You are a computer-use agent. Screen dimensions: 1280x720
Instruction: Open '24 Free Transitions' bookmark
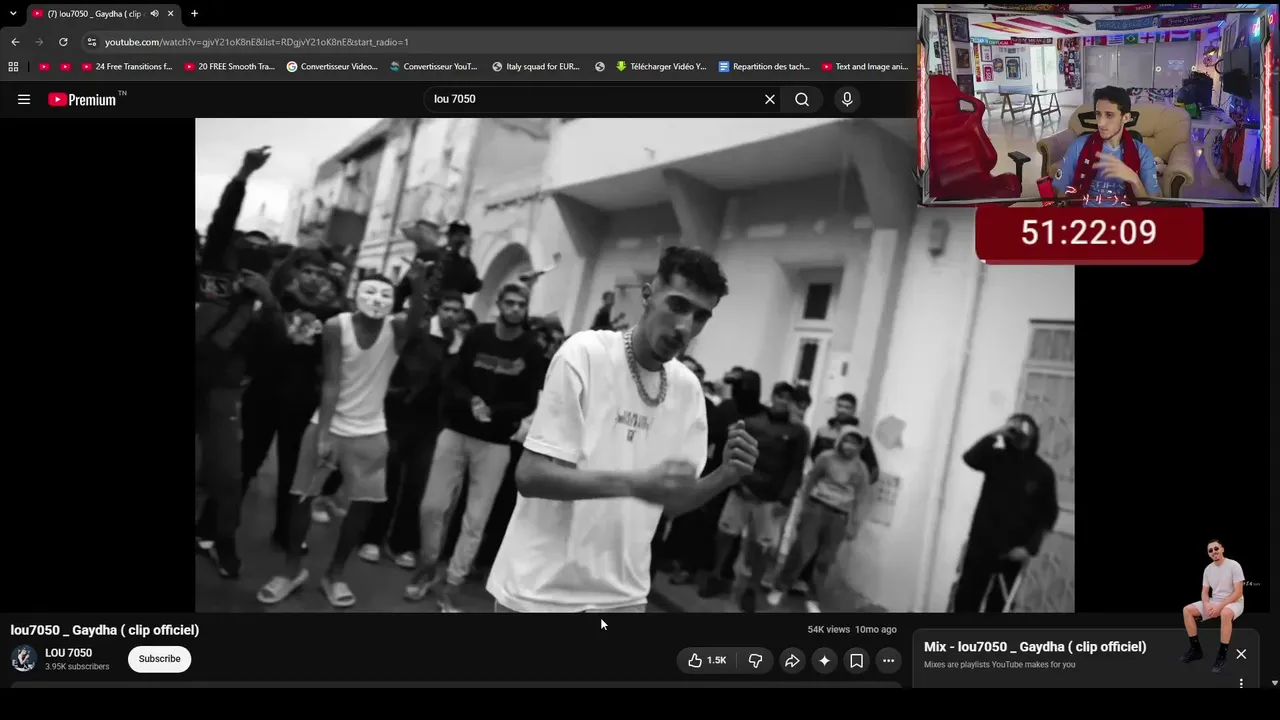point(127,67)
